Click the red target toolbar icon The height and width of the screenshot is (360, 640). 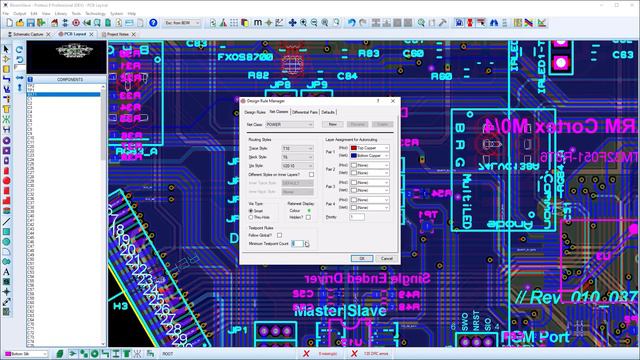76,23
